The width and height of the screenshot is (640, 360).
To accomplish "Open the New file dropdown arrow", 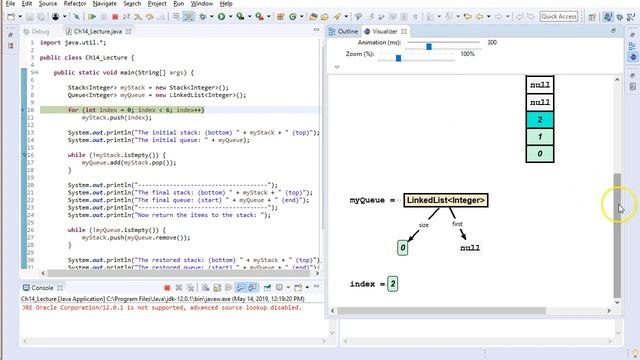I will point(20,17).
